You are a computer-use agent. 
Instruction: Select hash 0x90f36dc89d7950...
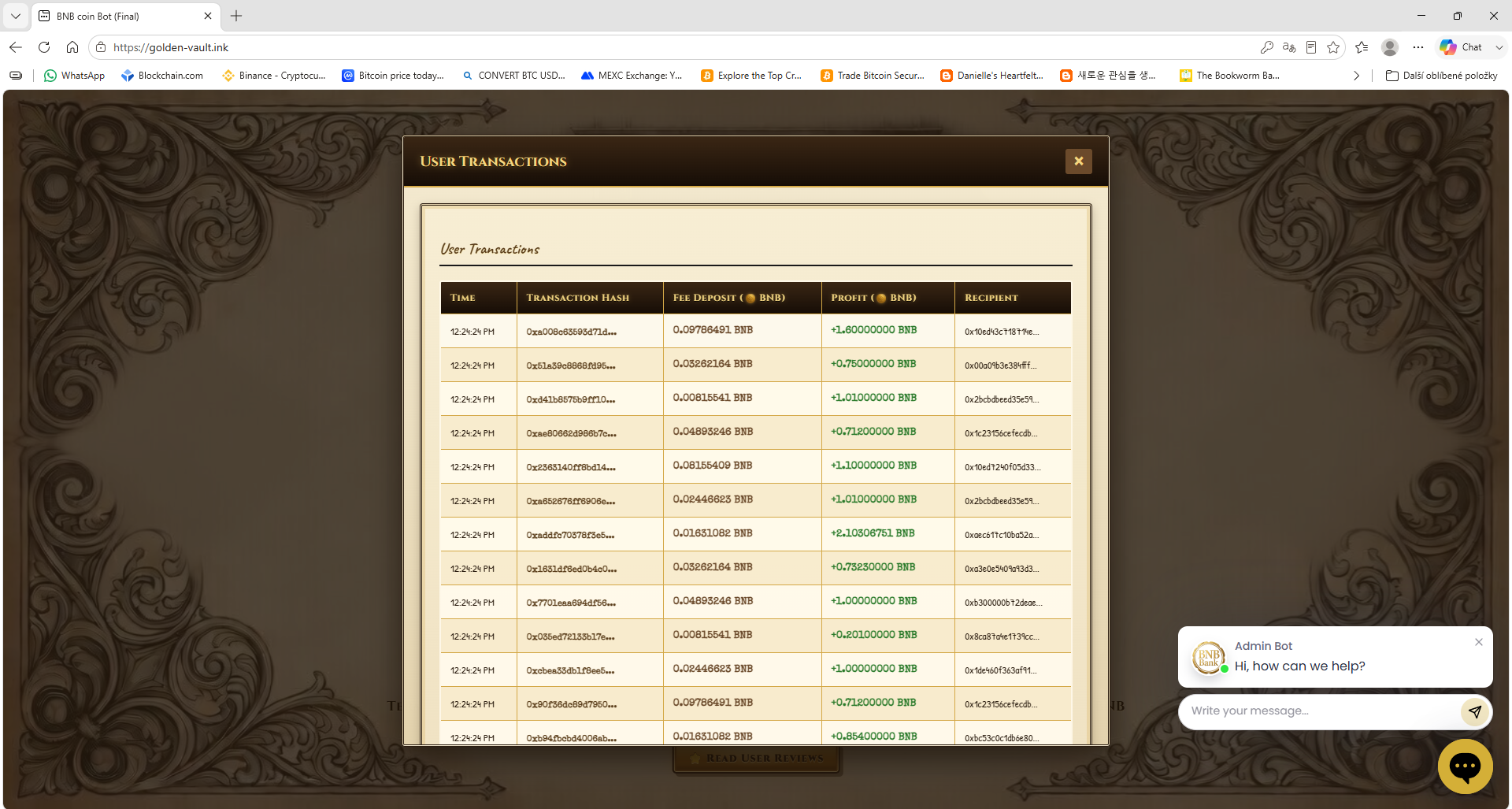pos(572,704)
